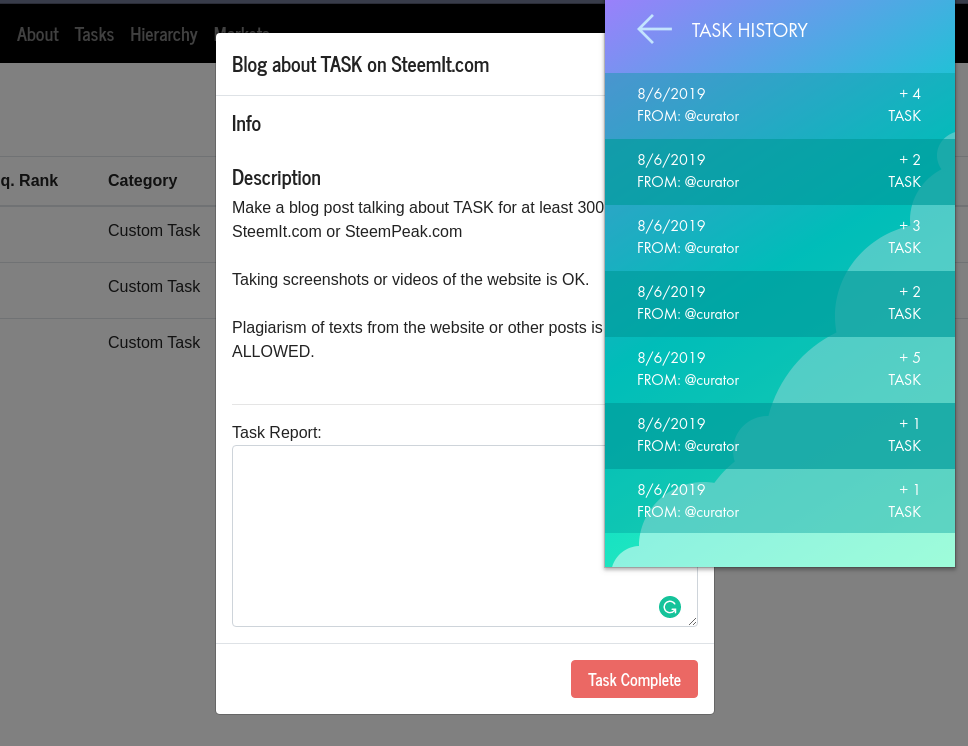Open the Hierarchy menu item

tap(164, 35)
